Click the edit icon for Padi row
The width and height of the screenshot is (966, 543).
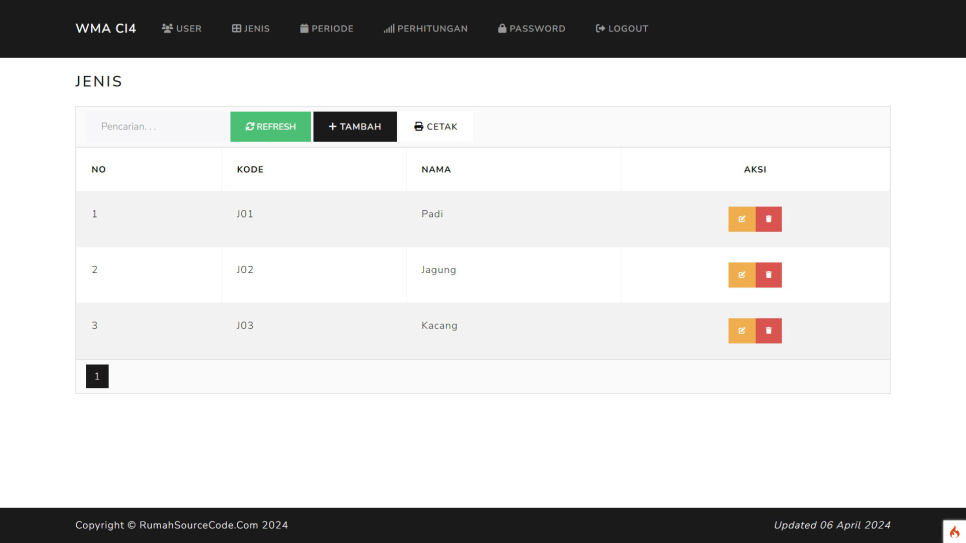point(741,219)
